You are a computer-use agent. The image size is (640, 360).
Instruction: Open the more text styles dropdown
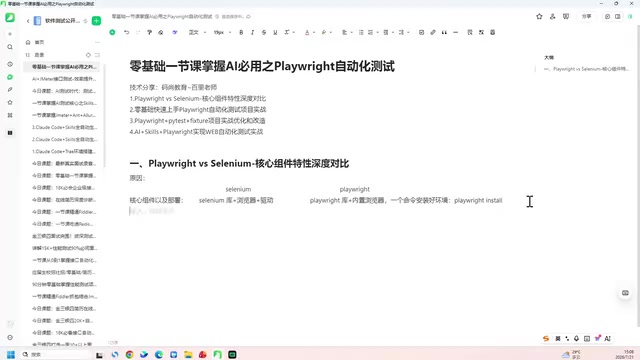pos(289,32)
